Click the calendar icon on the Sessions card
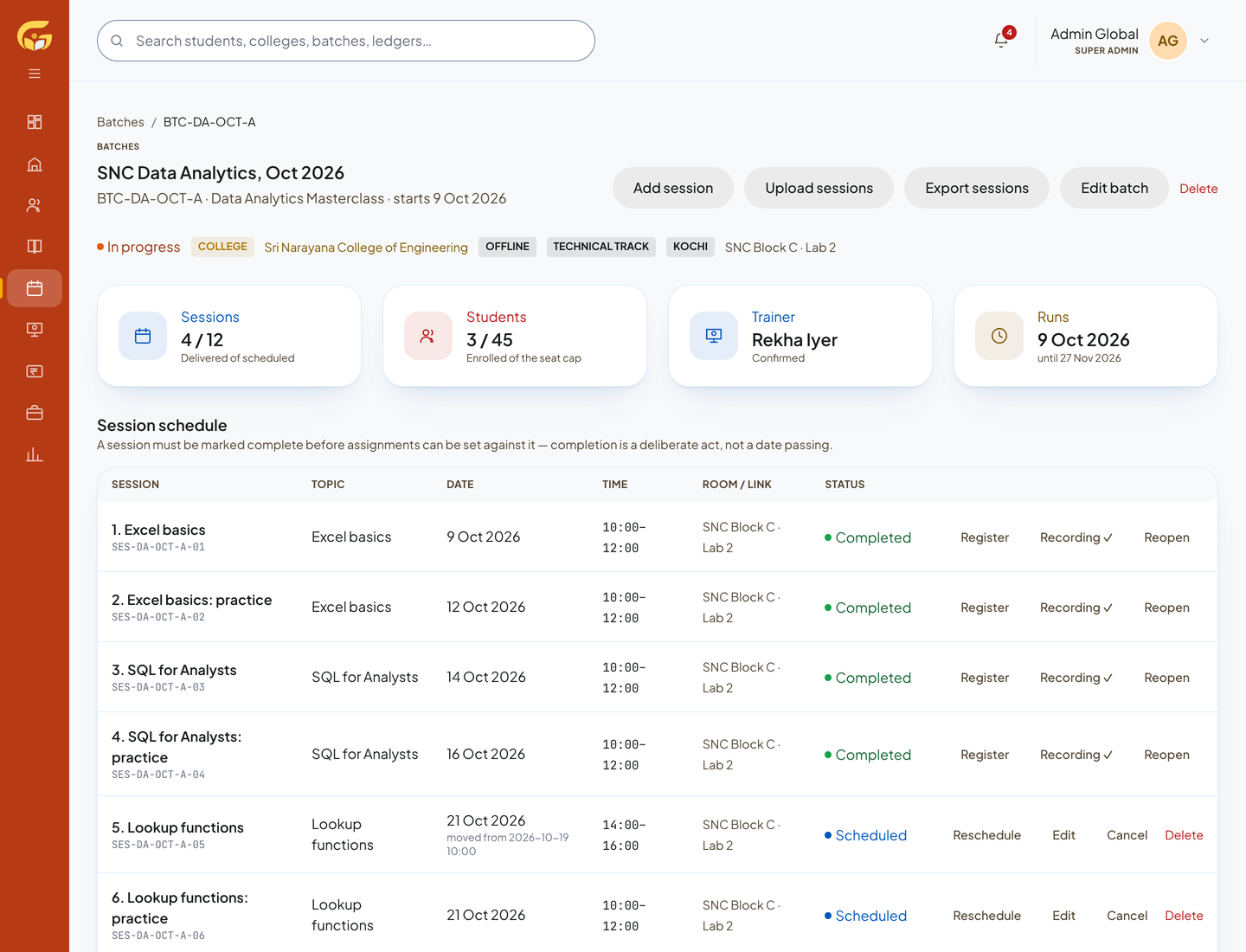 pos(143,336)
